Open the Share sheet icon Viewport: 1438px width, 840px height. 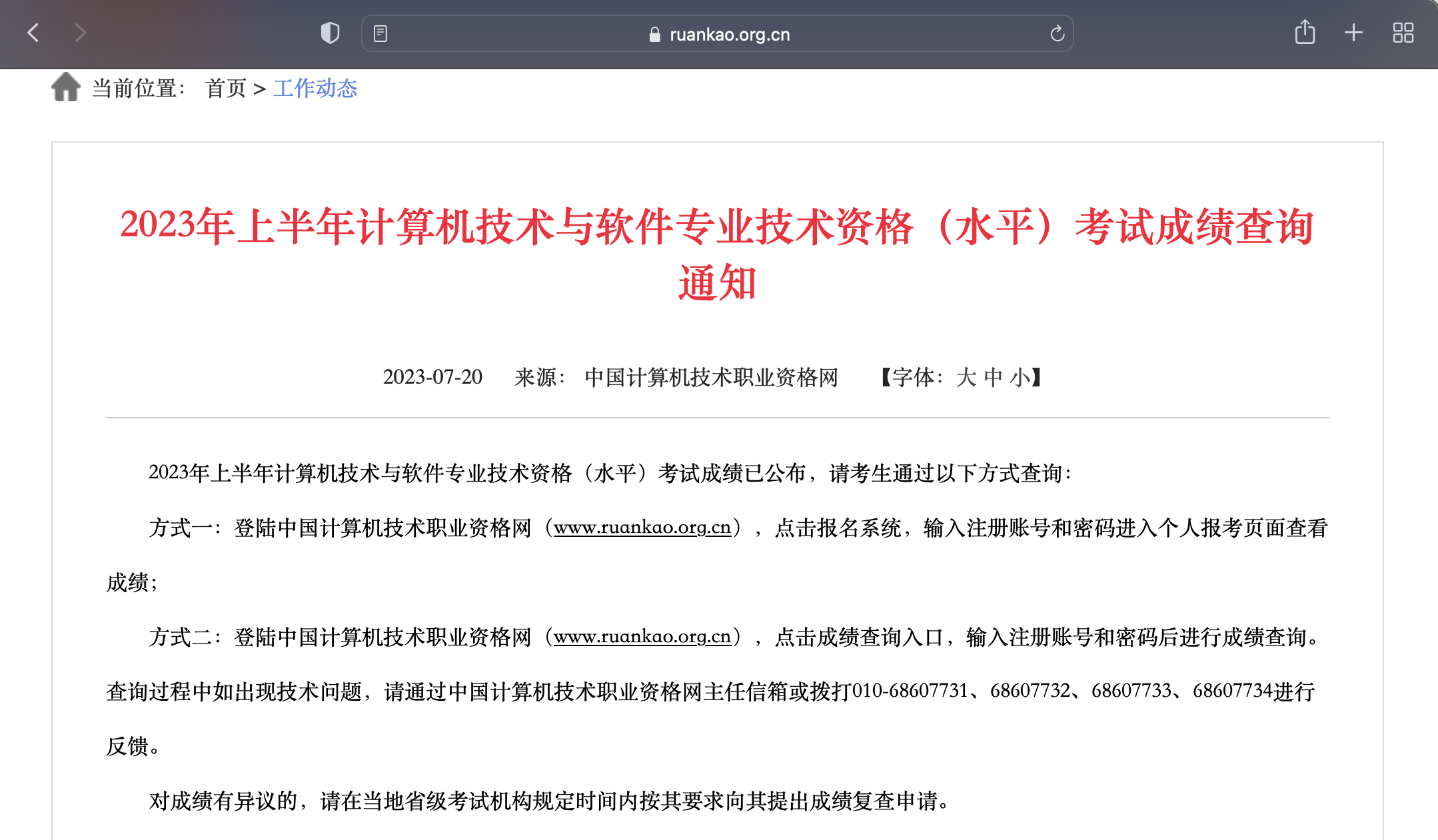point(1305,32)
